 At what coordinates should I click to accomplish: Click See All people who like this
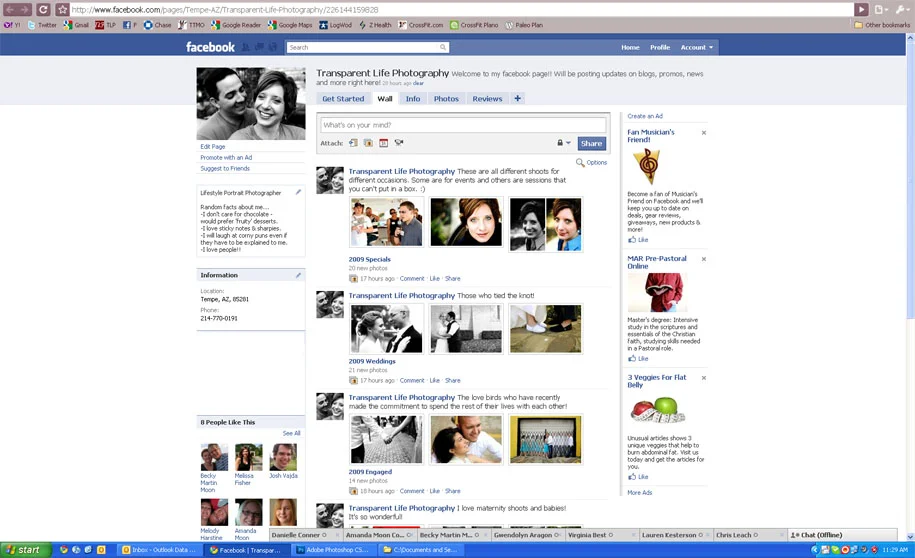(291, 433)
